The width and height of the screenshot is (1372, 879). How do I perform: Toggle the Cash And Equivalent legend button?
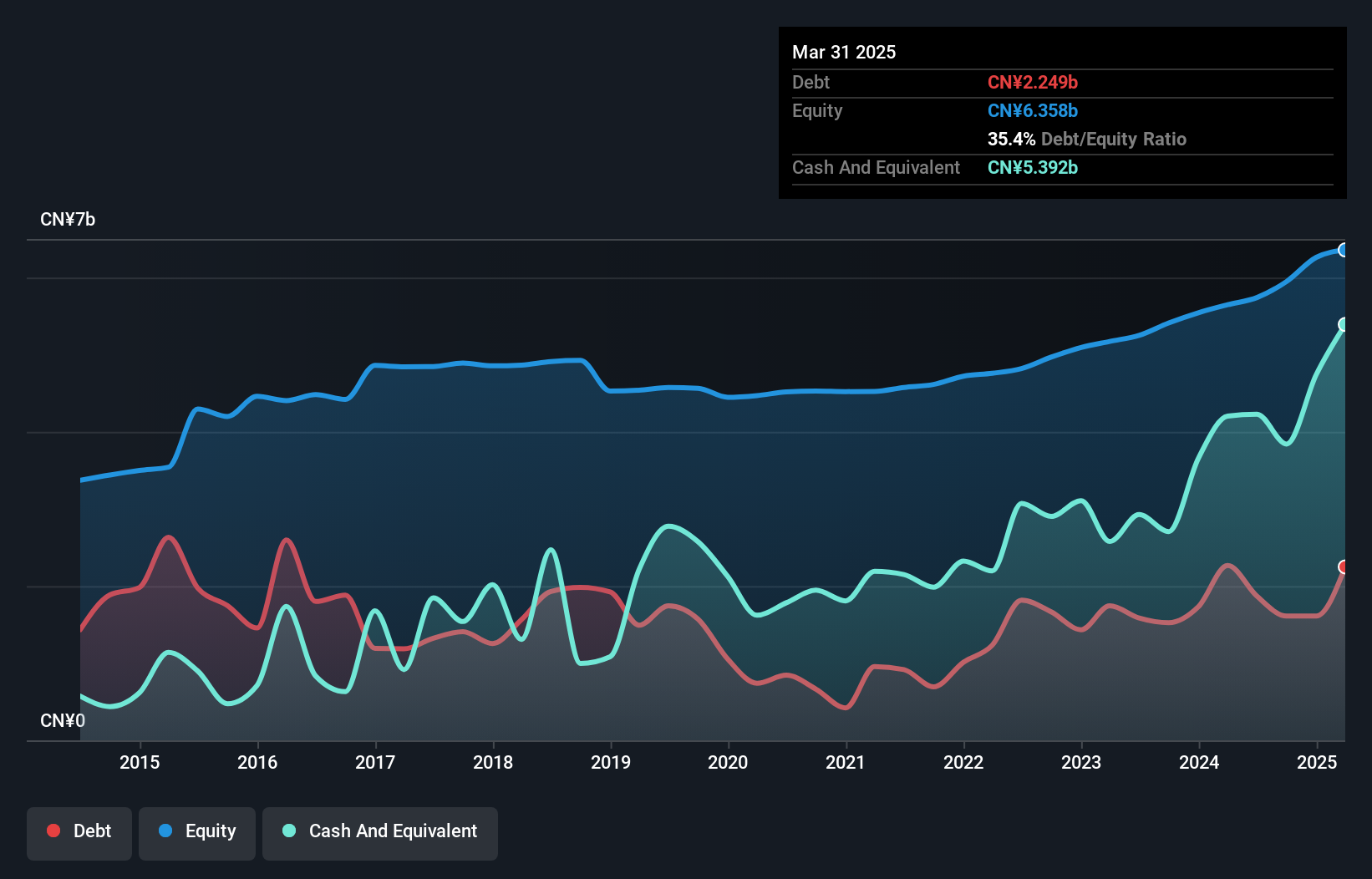(380, 833)
